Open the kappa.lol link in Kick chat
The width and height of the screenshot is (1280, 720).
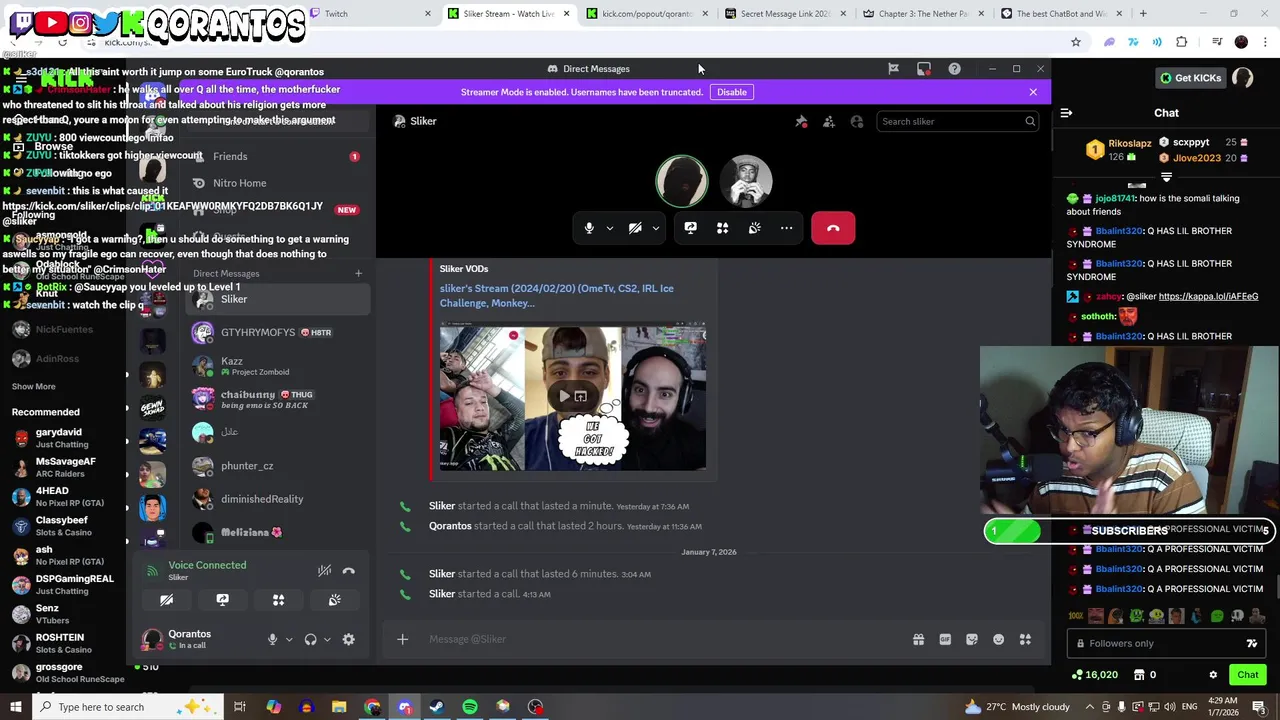point(1210,297)
